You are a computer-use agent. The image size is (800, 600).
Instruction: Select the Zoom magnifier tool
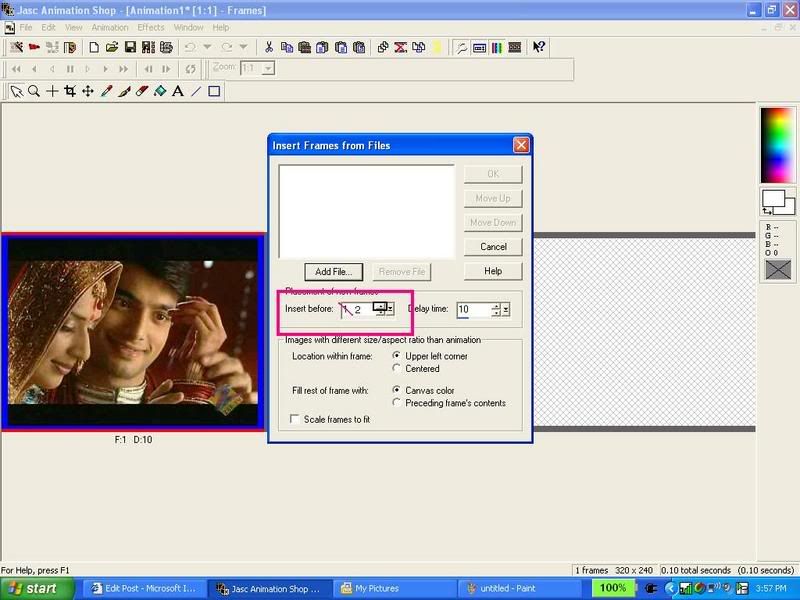[34, 91]
